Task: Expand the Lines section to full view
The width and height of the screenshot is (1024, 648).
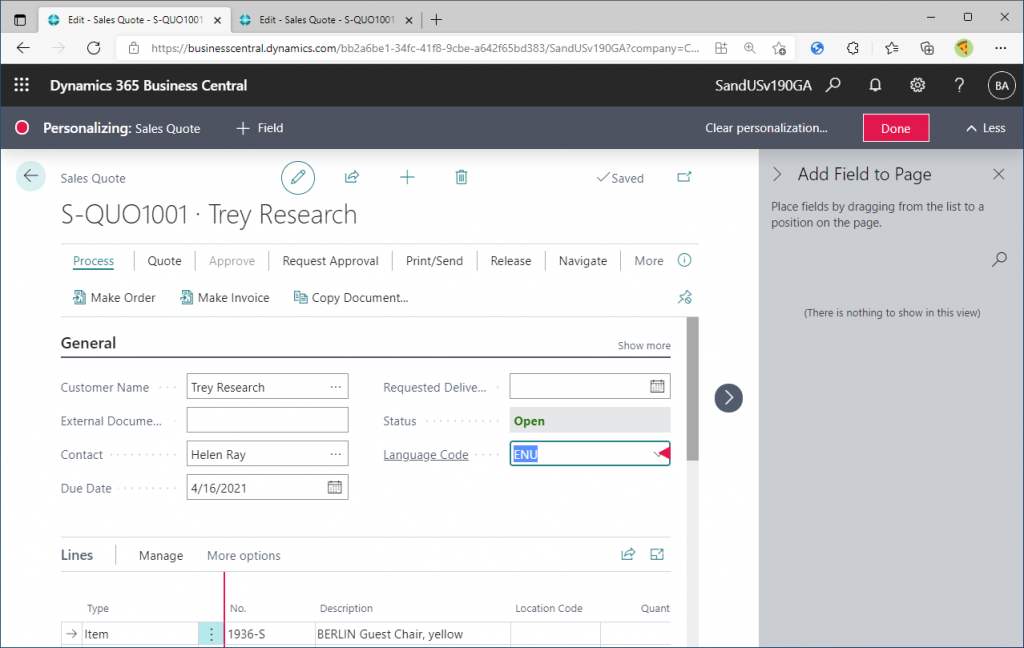Action: coord(657,555)
